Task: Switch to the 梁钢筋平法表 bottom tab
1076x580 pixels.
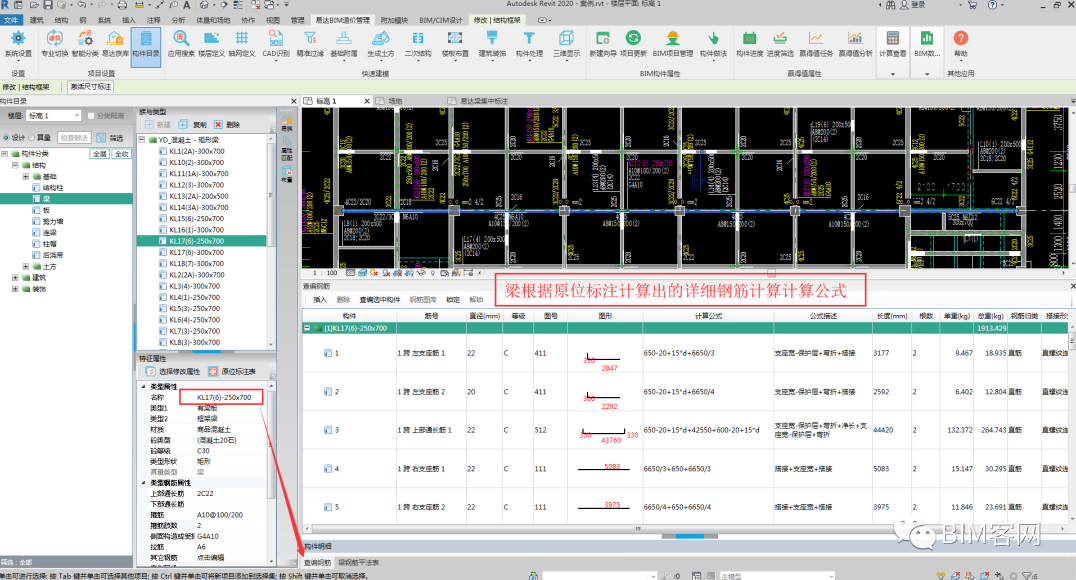Action: pyautogui.click(x=359, y=563)
